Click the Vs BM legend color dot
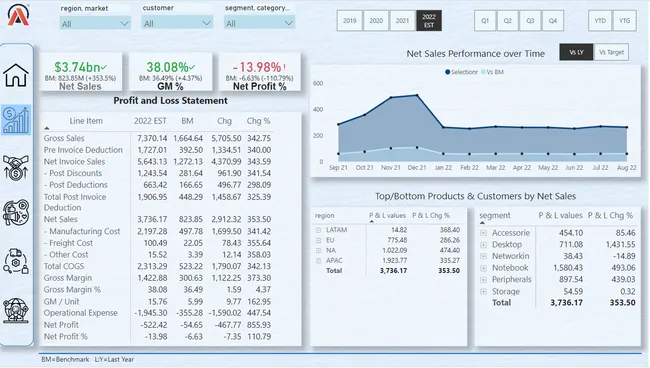The height and width of the screenshot is (368, 650). tap(483, 72)
